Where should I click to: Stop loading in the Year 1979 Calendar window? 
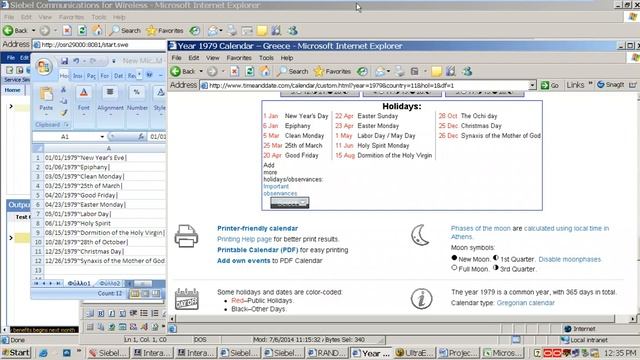point(234,71)
